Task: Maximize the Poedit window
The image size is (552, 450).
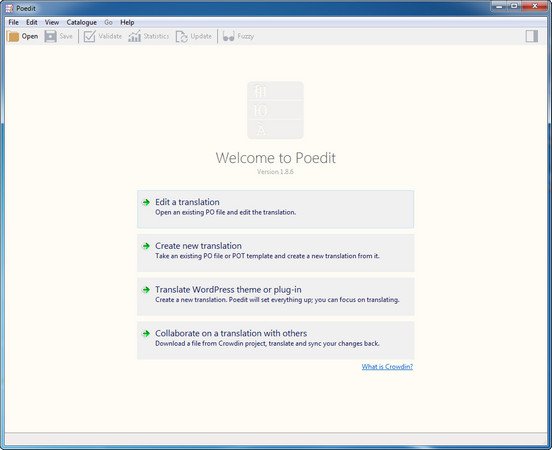Action: [514, 6]
